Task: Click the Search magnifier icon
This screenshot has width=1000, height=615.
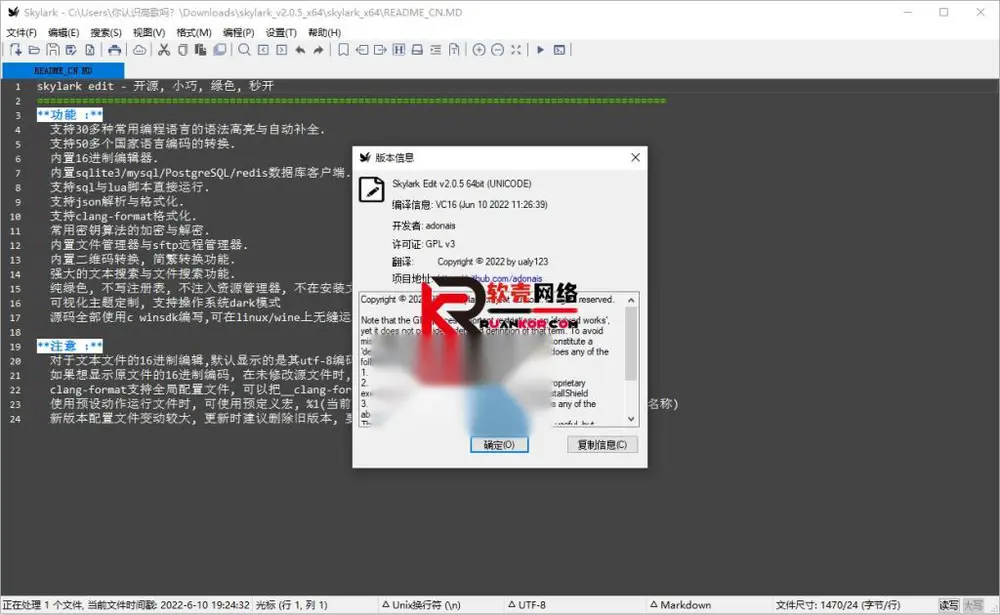Action: [244, 50]
